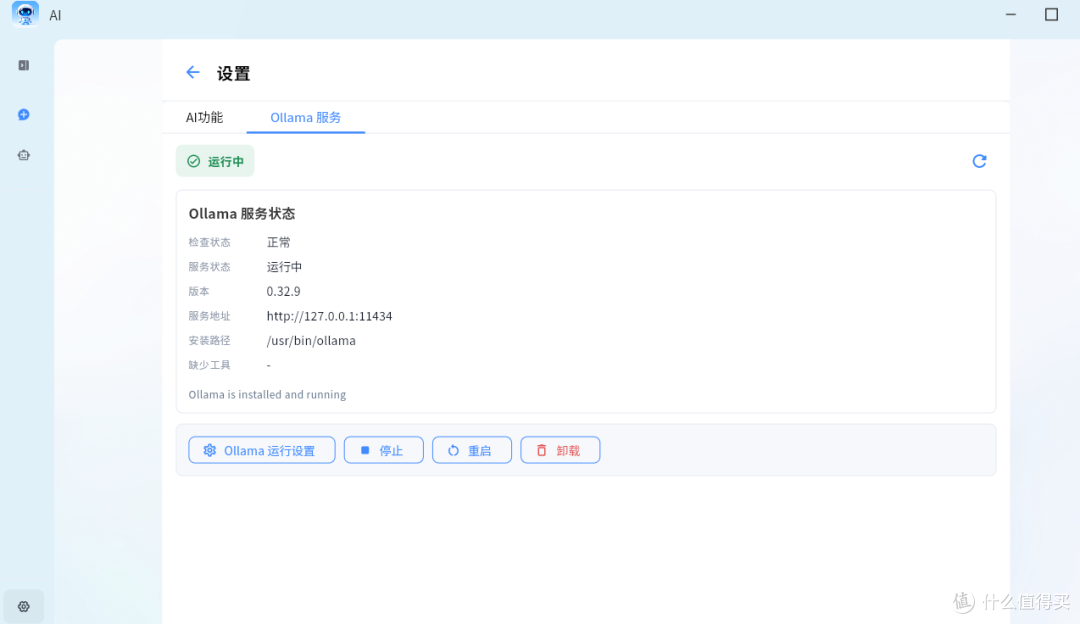This screenshot has width=1080, height=624.
Task: Click the AI app logo icon
Action: (25, 14)
